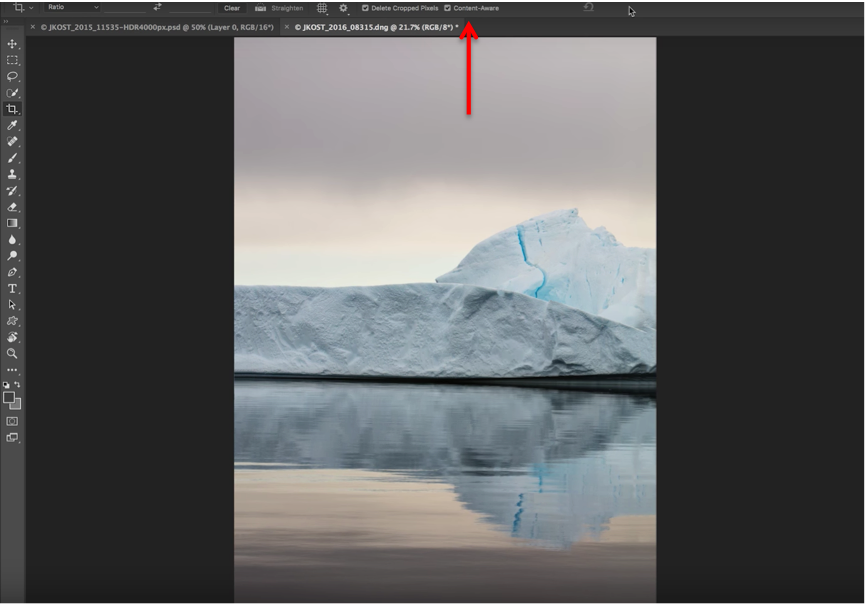Open the crop overlay grid options
The width and height of the screenshot is (865, 604).
pyautogui.click(x=322, y=8)
